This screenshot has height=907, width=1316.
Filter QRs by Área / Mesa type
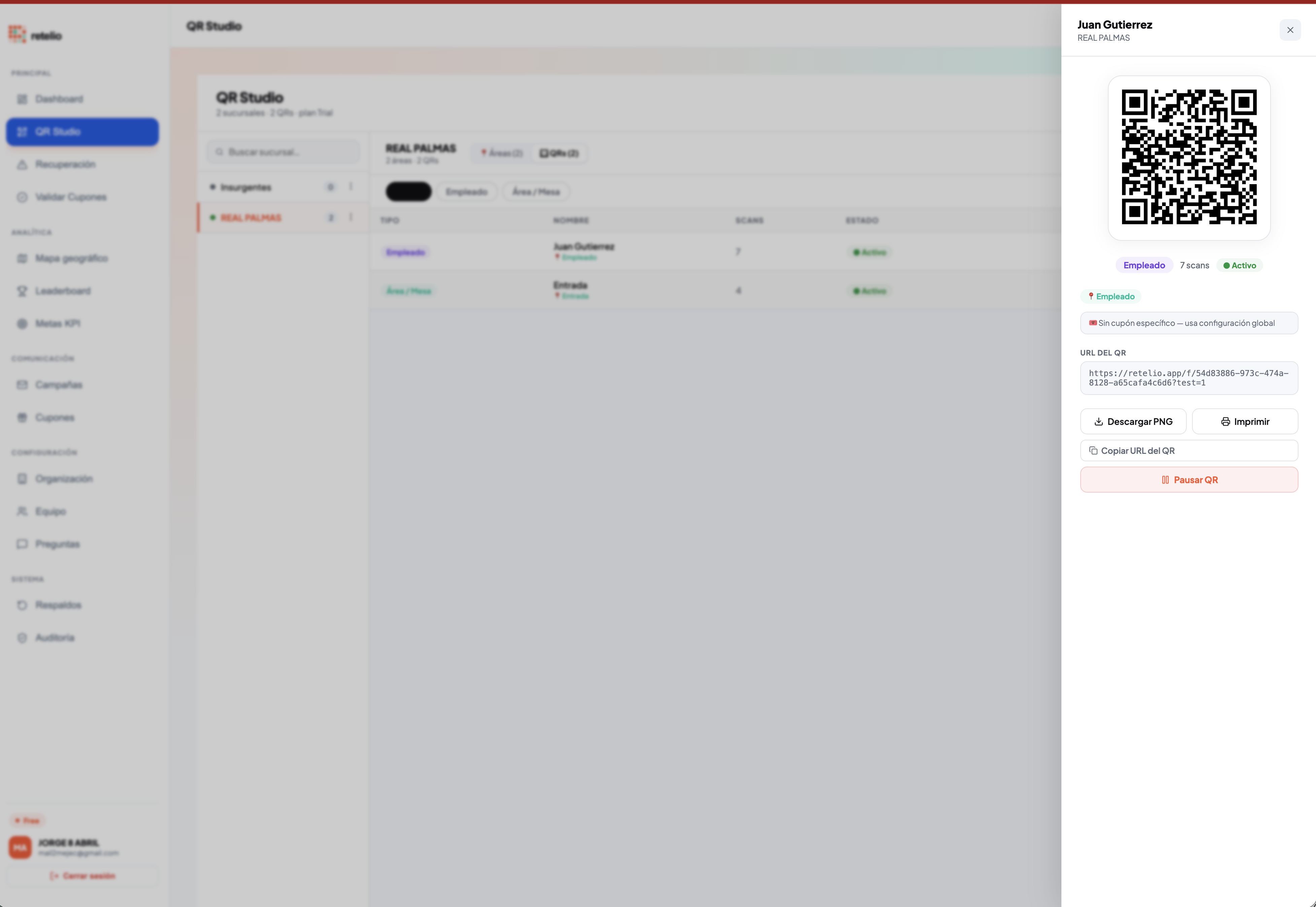click(x=536, y=192)
